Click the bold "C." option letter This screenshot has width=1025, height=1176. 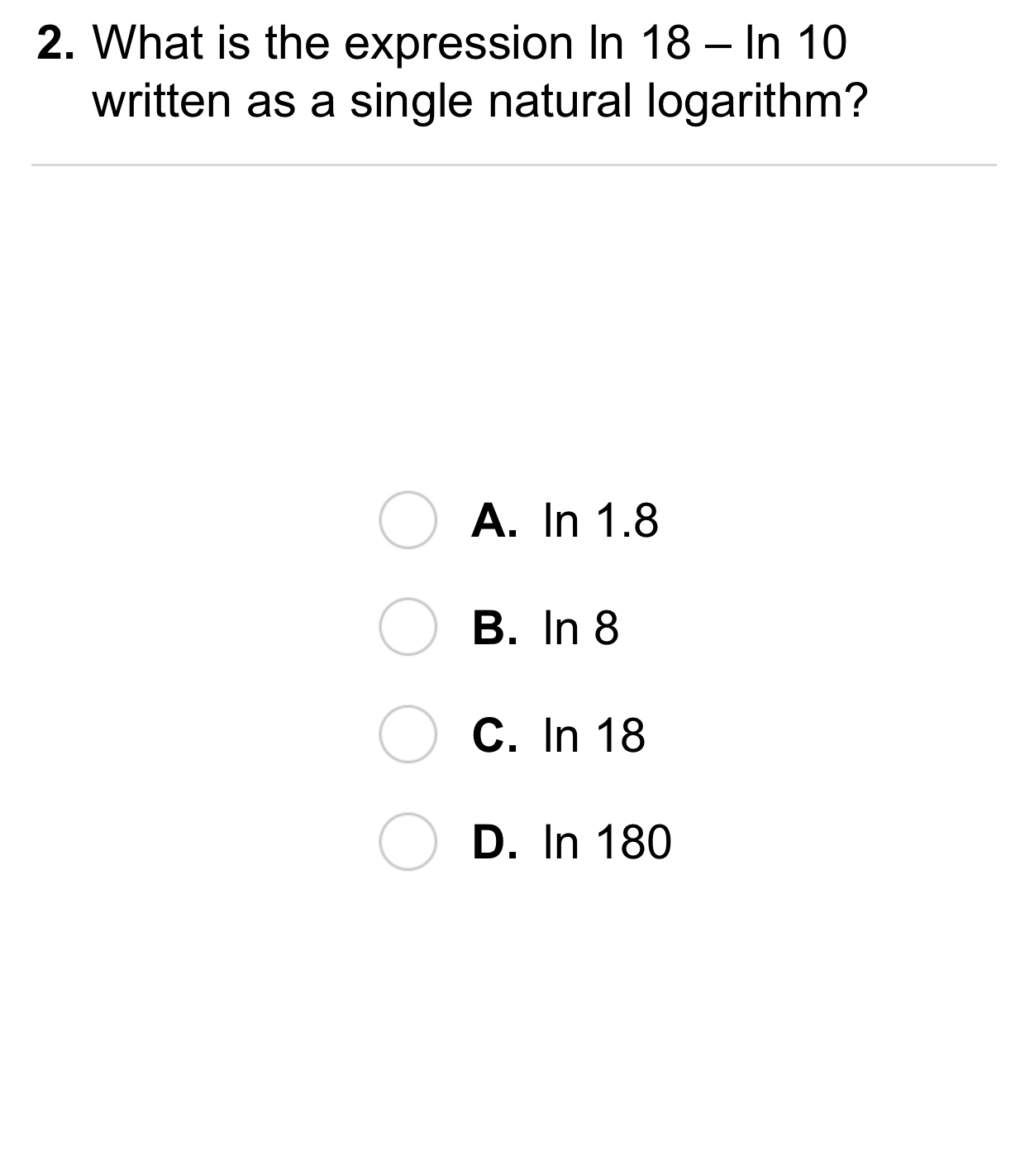click(495, 735)
